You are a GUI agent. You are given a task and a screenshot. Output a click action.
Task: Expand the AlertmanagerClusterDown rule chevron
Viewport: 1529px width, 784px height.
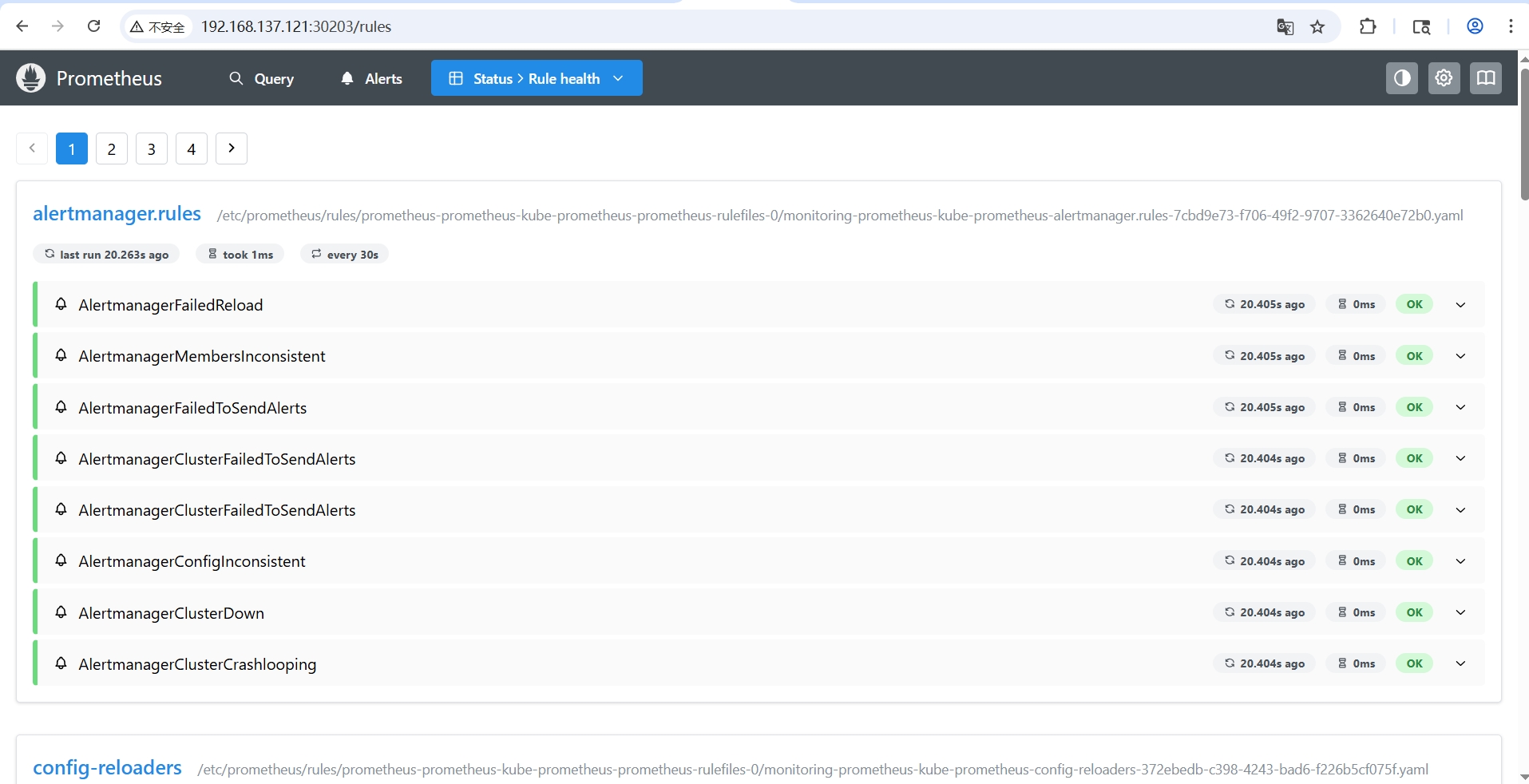click(x=1460, y=612)
